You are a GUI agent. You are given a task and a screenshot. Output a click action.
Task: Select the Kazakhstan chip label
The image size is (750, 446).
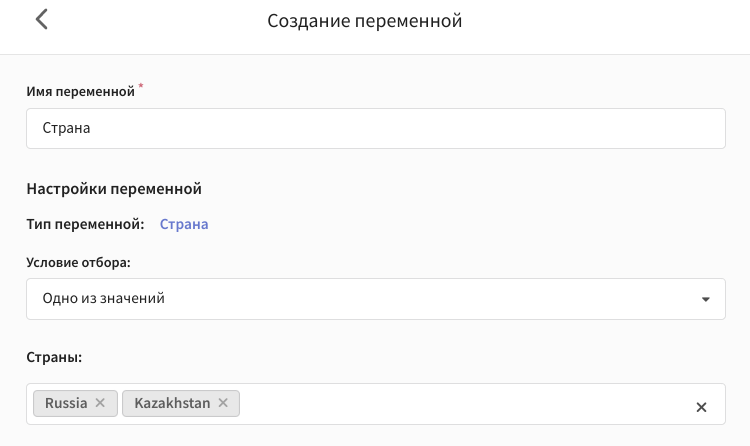click(172, 403)
